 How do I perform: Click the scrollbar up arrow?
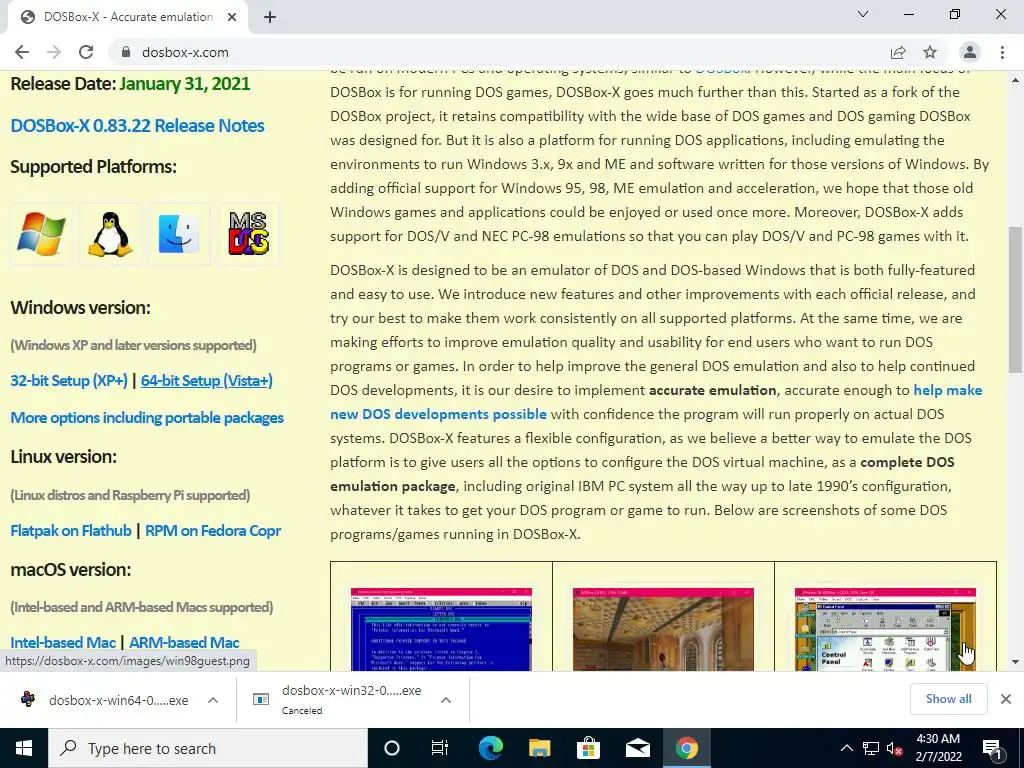point(1016,80)
